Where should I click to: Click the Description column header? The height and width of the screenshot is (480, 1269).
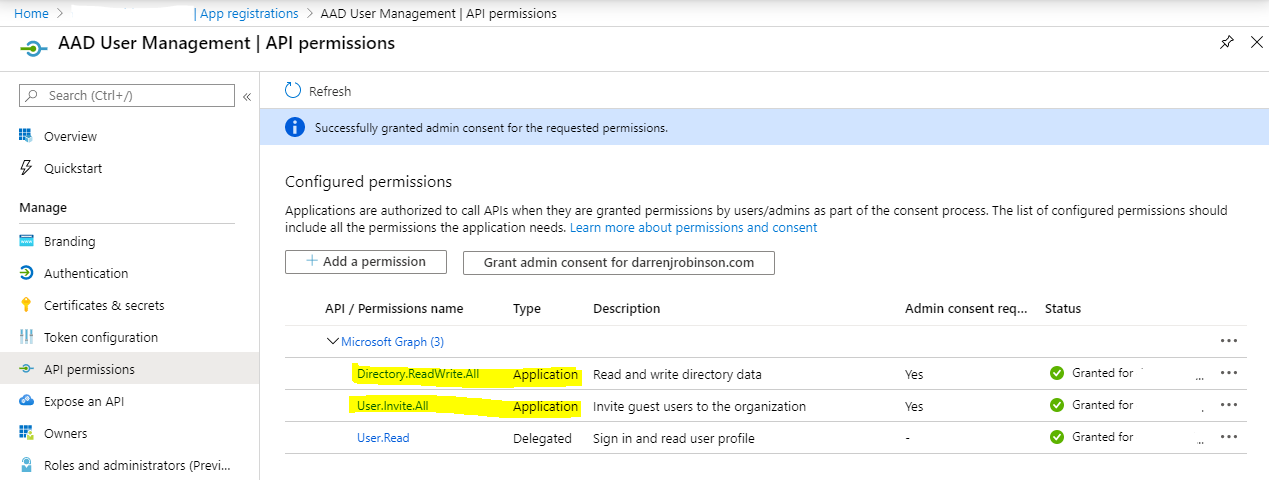tap(626, 308)
